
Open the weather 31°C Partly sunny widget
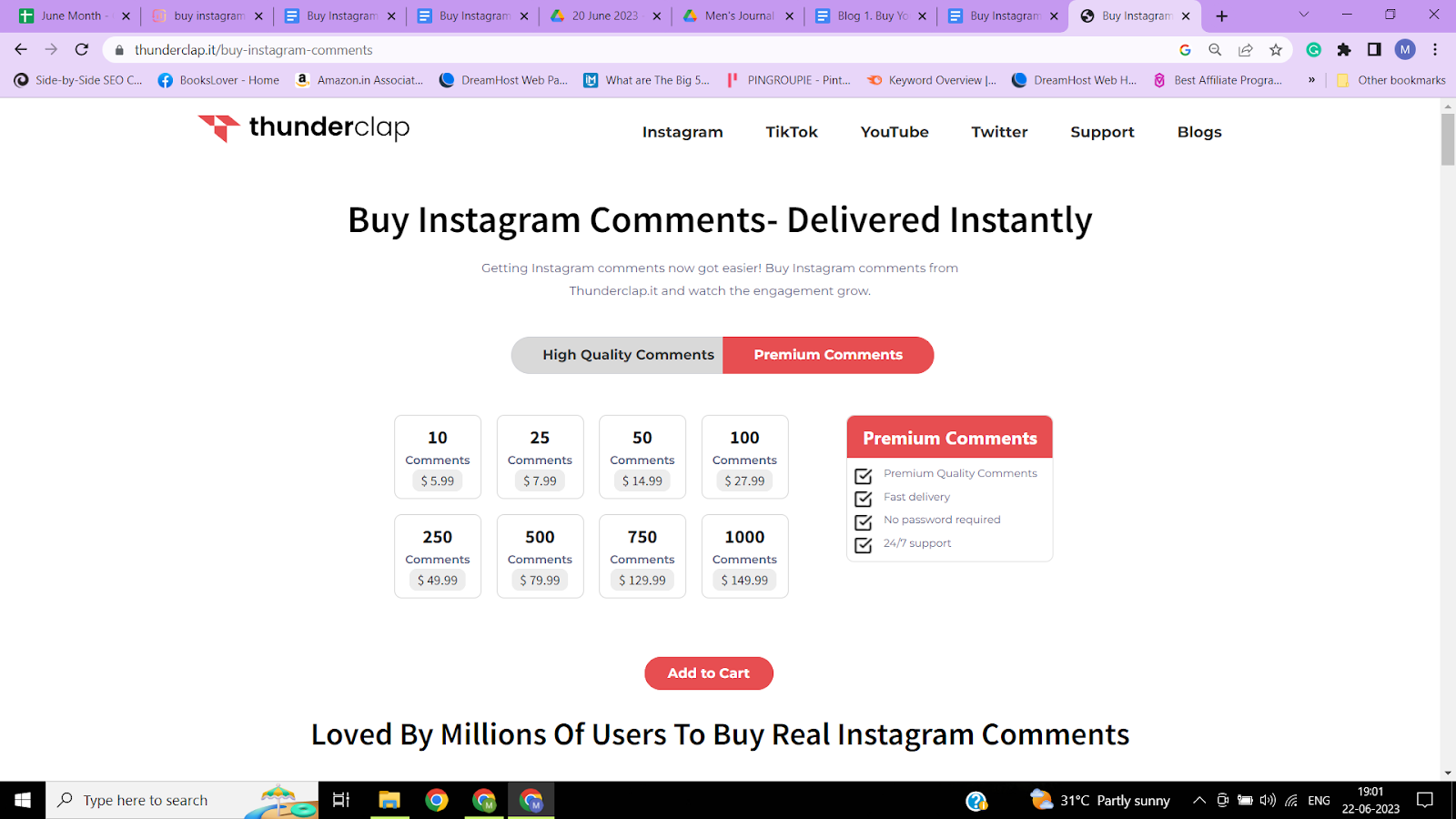click(1099, 800)
